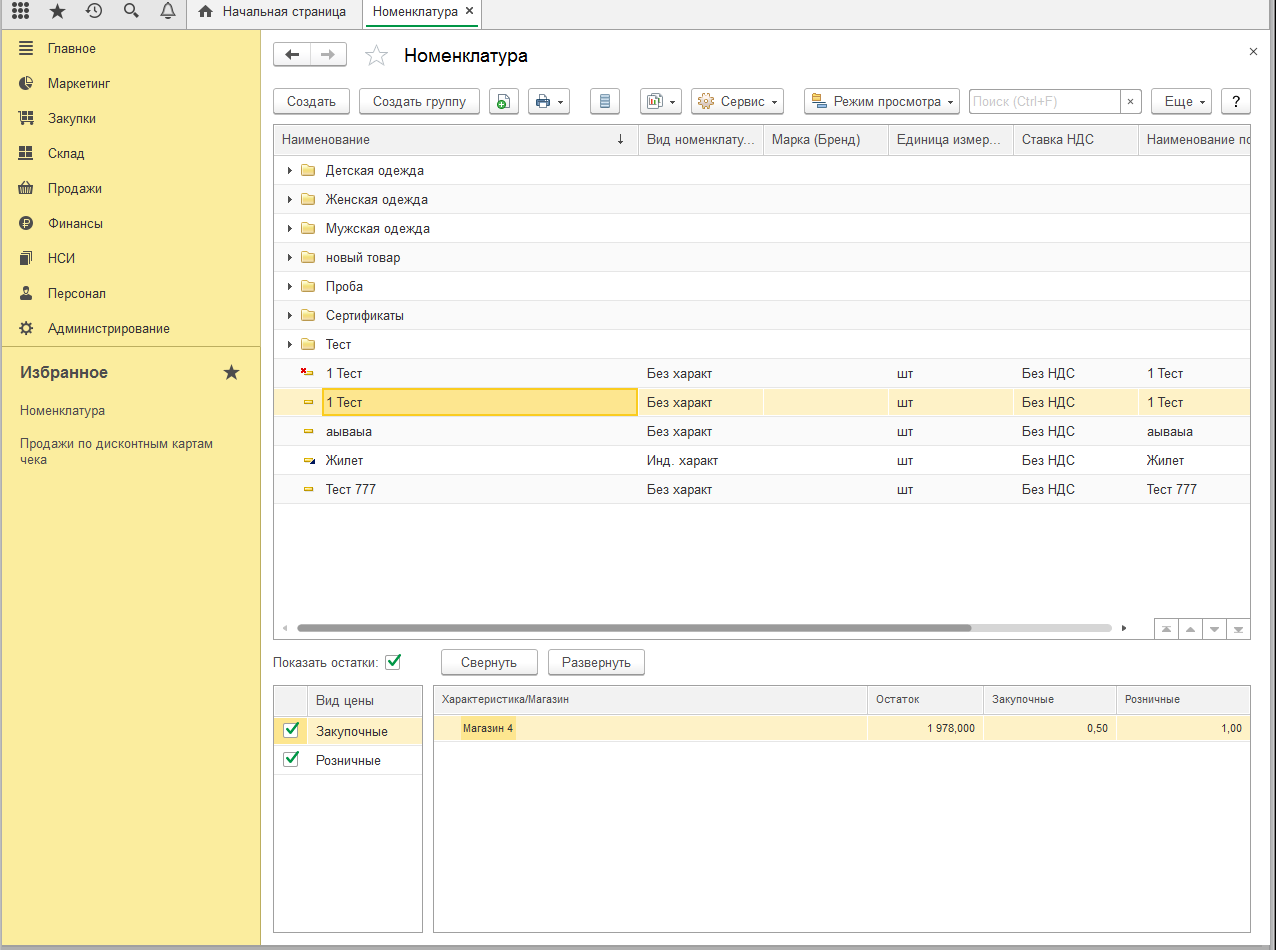The image size is (1282, 950).
Task: Expand the Женская одежда folder
Action: point(290,199)
